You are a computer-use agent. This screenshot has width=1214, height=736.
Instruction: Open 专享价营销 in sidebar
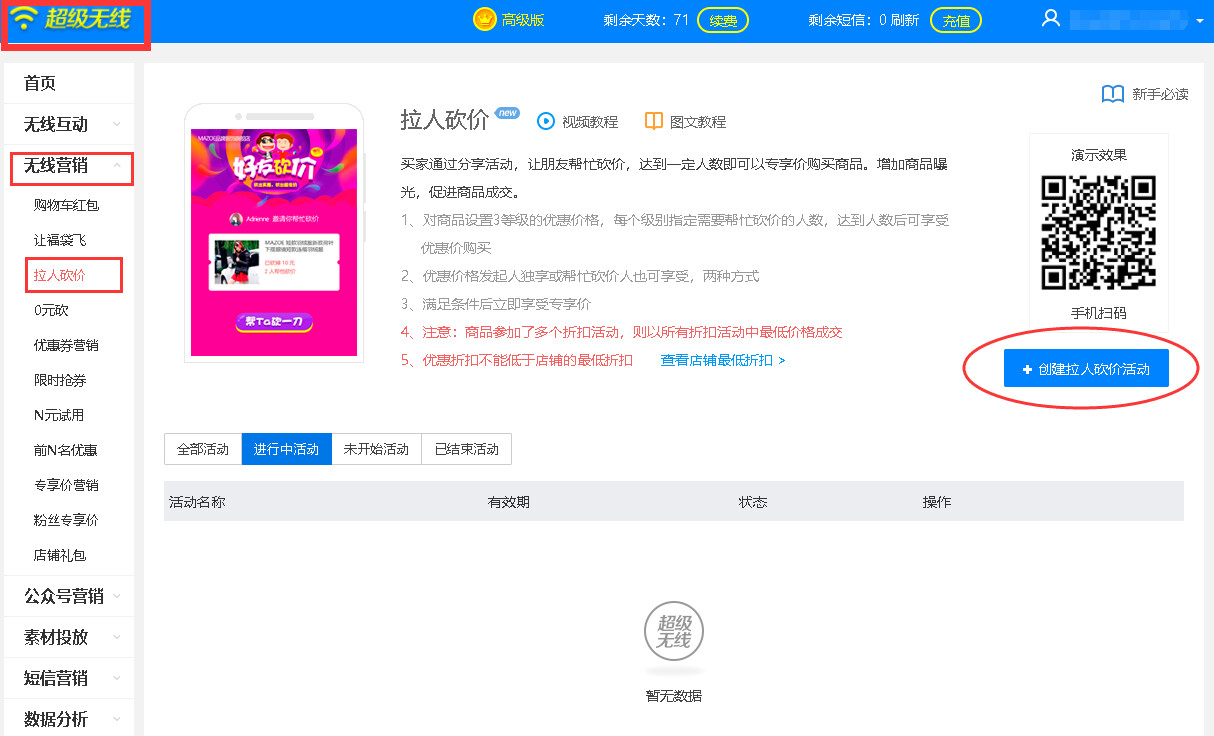66,485
